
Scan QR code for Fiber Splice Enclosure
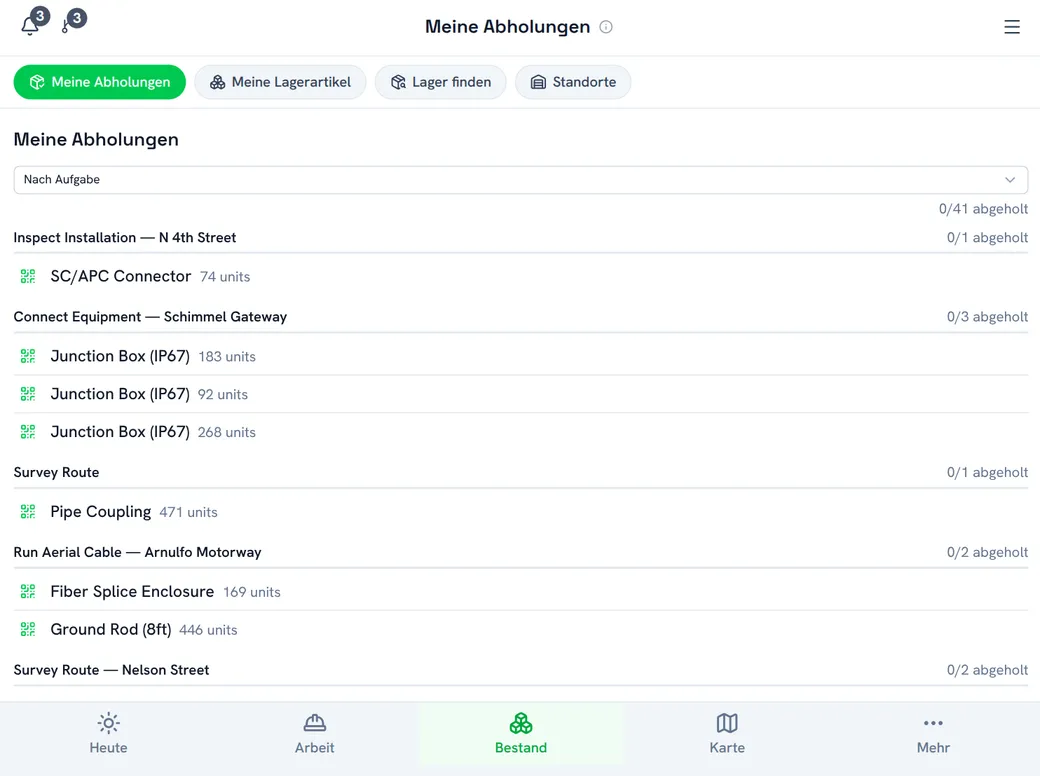28,592
